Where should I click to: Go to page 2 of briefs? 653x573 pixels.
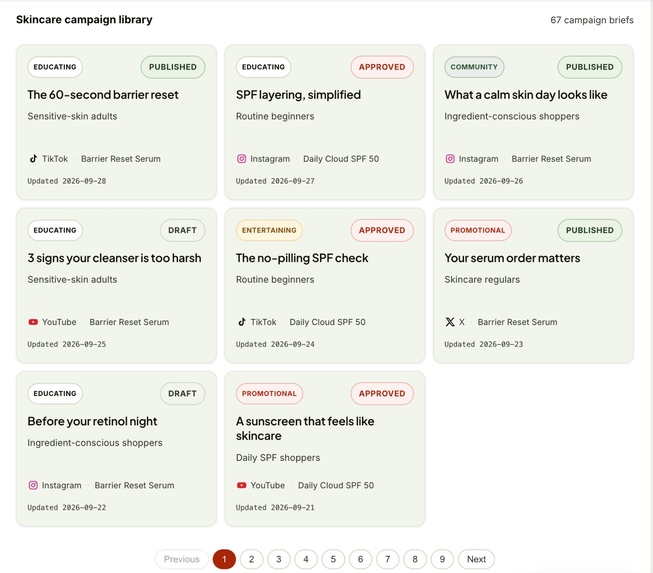tap(252, 559)
